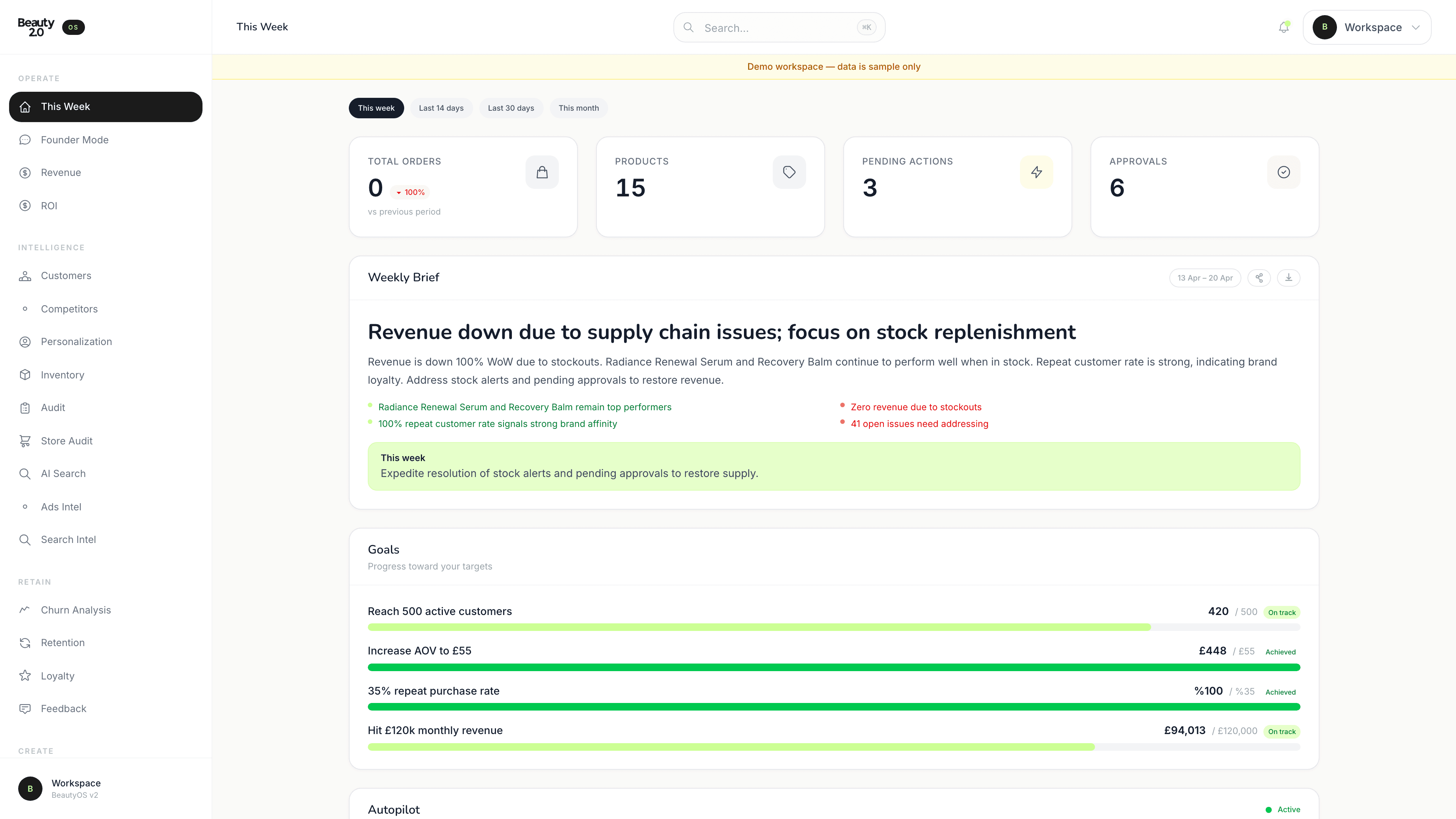Download the Weekly Brief
1456x819 pixels.
(1289, 278)
